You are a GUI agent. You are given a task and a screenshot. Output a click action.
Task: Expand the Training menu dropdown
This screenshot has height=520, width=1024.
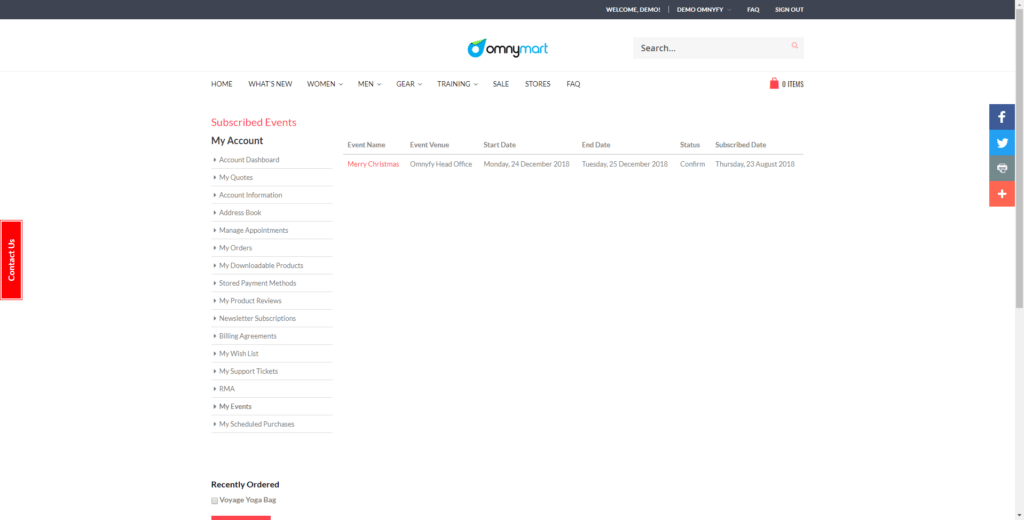pyautogui.click(x=457, y=84)
